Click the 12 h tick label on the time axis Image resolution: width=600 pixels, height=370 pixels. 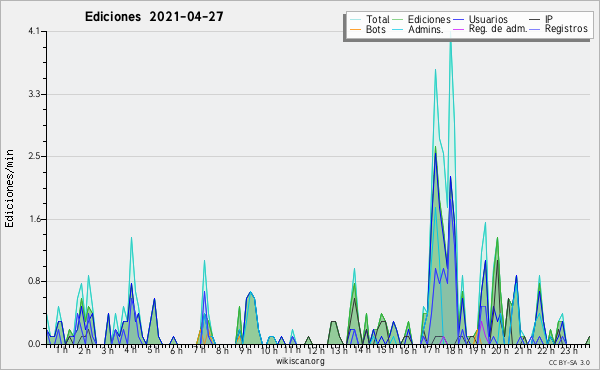[x=316, y=350]
